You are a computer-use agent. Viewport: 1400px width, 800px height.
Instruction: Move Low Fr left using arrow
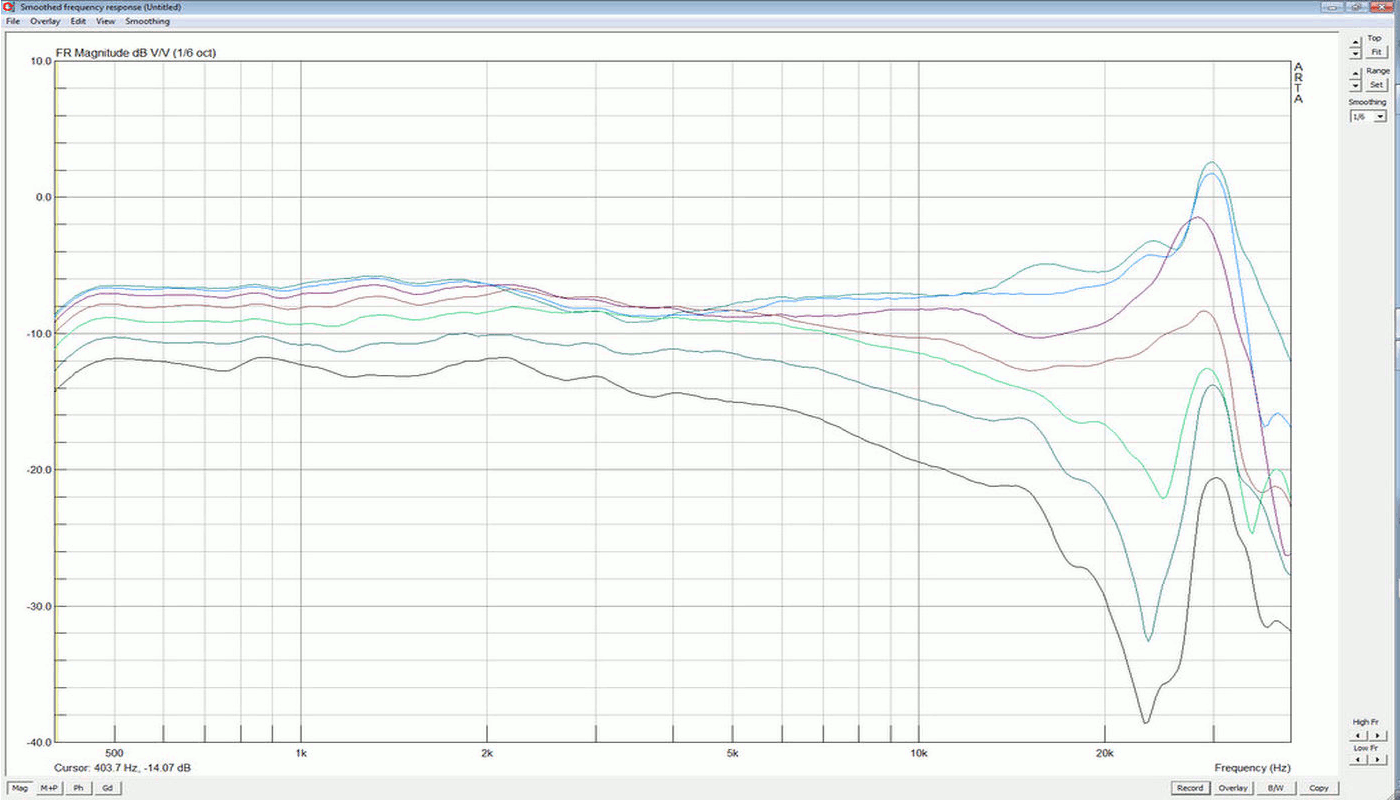1358,761
